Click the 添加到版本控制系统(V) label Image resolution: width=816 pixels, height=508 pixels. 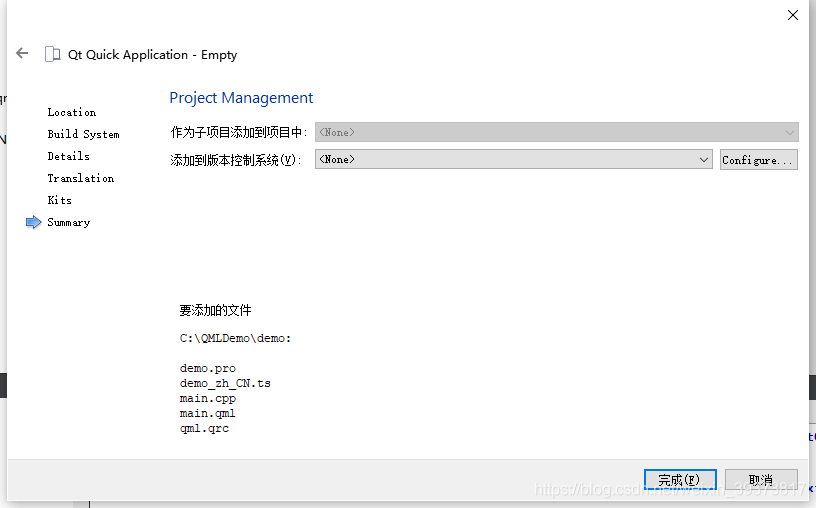[235, 160]
